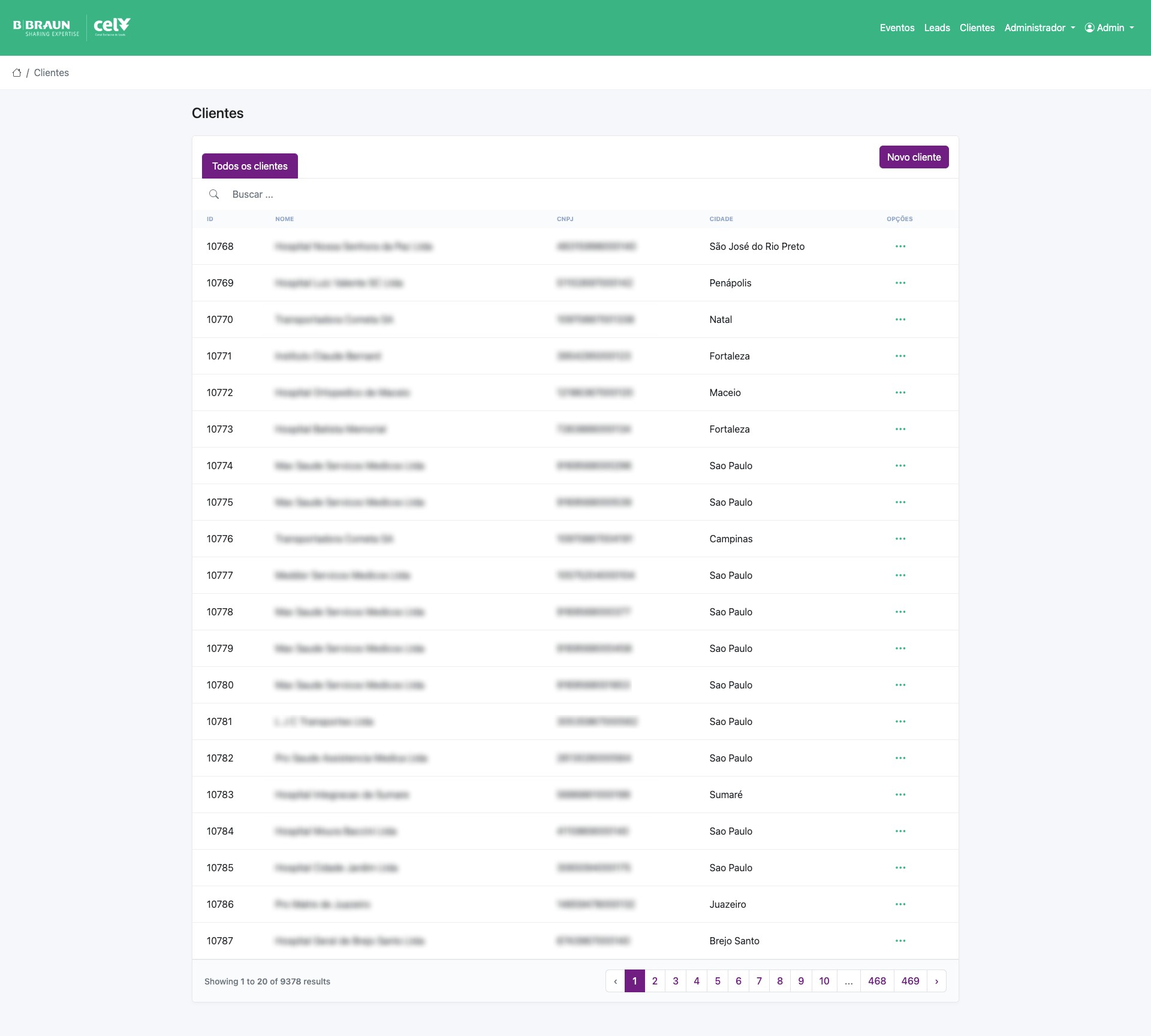Open options menu for client 10768

(900, 246)
